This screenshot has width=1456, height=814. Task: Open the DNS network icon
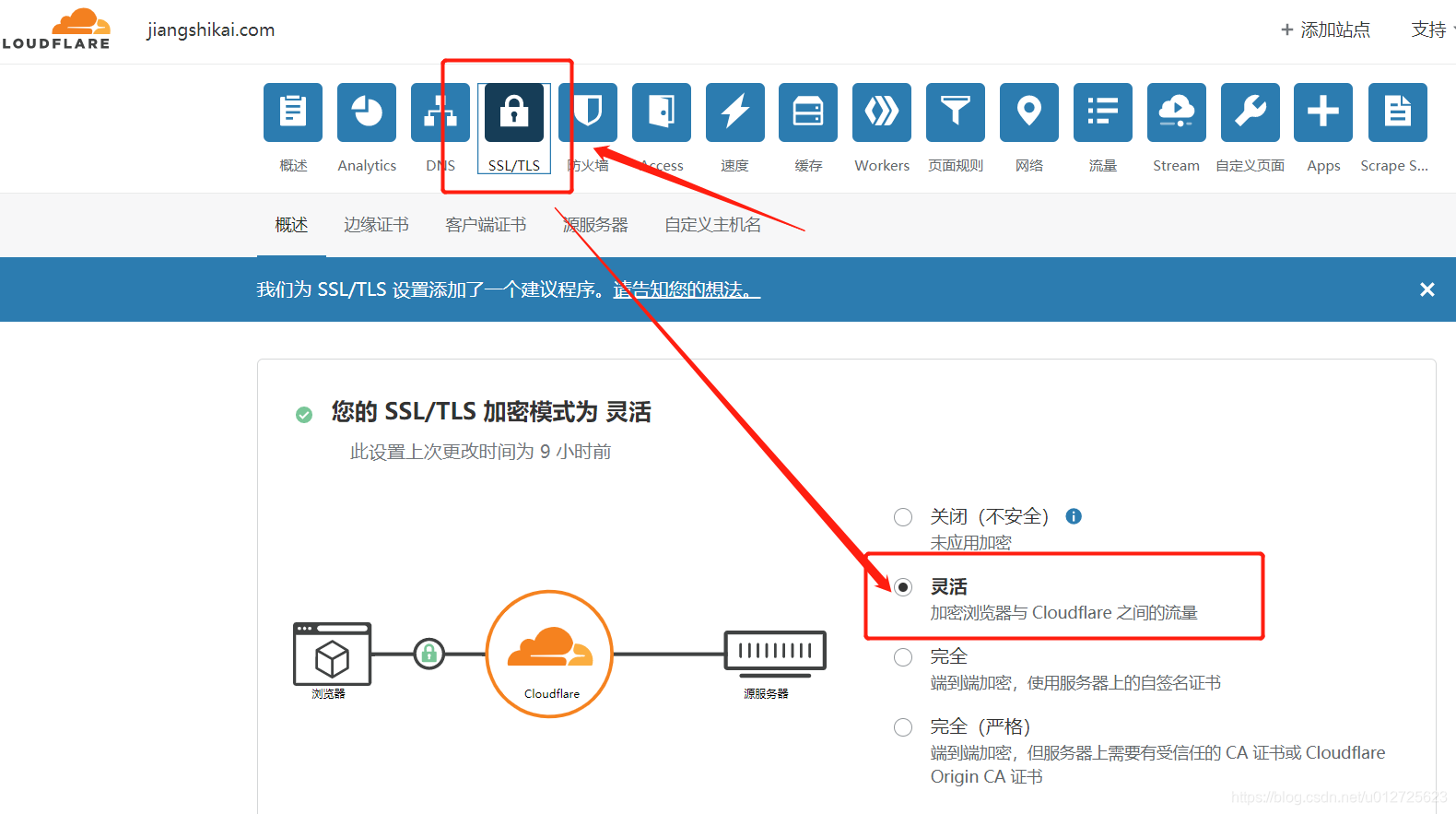440,112
